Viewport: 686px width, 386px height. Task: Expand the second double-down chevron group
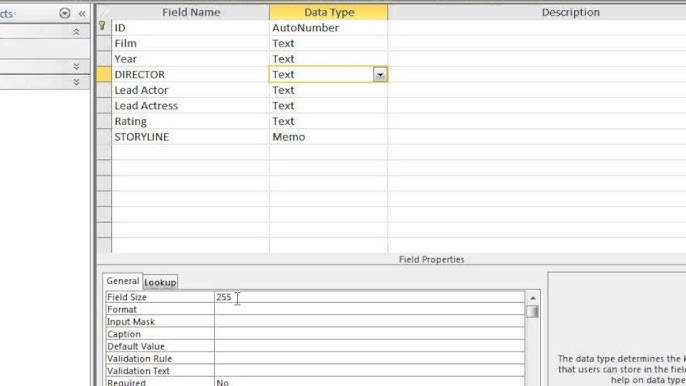[x=76, y=82]
